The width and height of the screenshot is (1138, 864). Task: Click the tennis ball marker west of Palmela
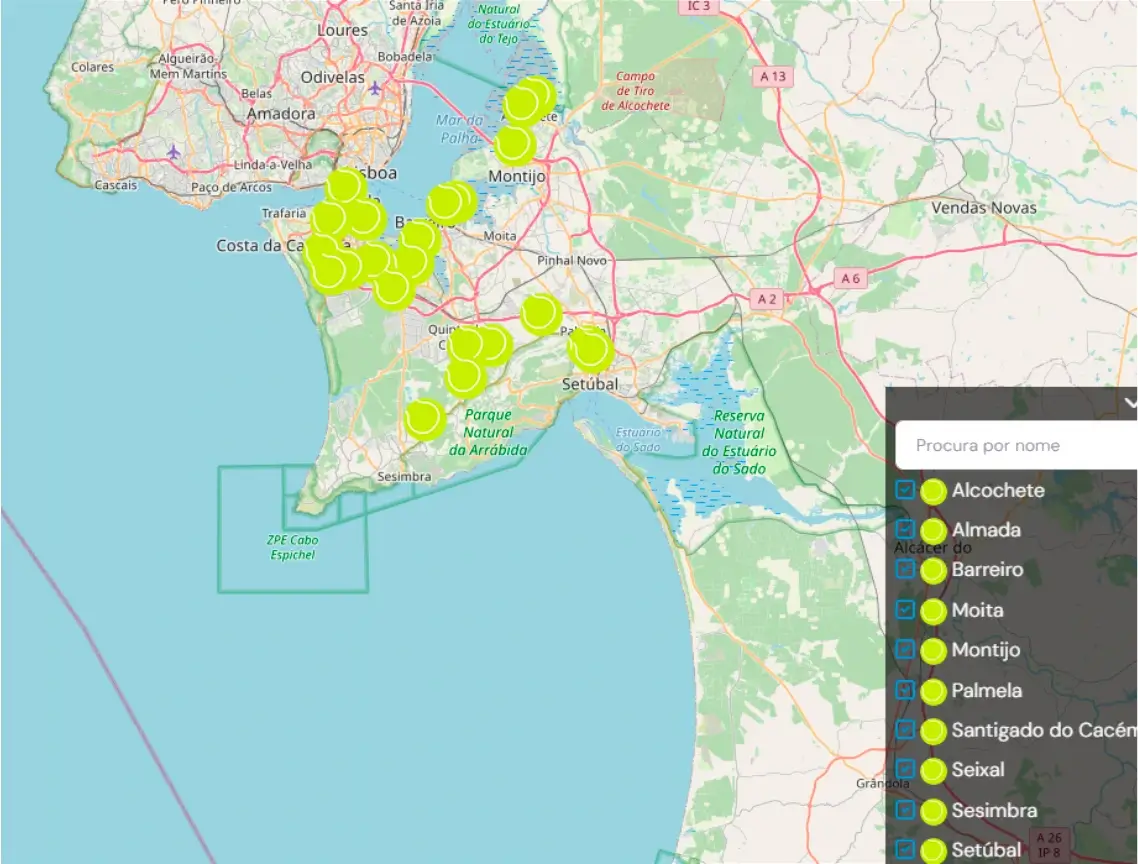coord(541,314)
